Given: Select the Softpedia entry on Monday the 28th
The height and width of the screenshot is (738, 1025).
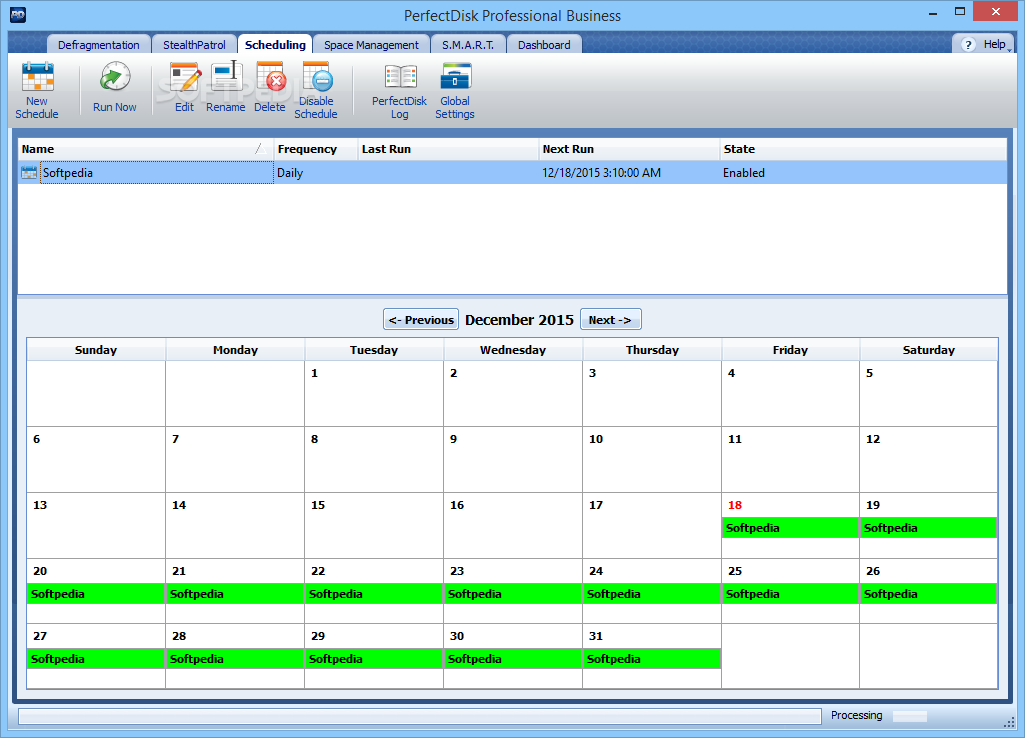Looking at the screenshot, I should (x=235, y=659).
